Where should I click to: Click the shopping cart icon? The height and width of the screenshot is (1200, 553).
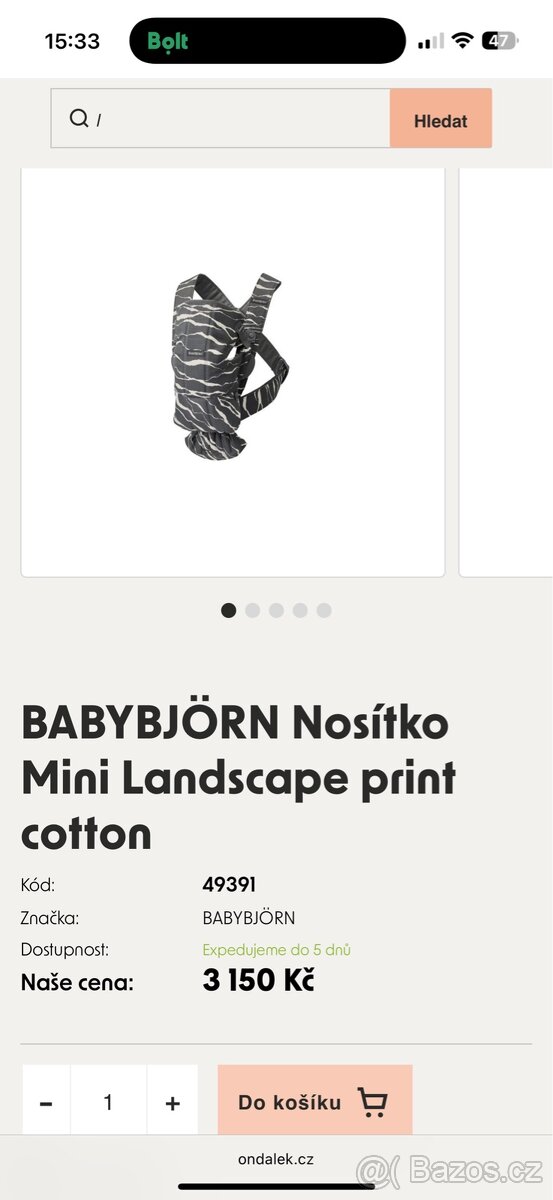[372, 1102]
